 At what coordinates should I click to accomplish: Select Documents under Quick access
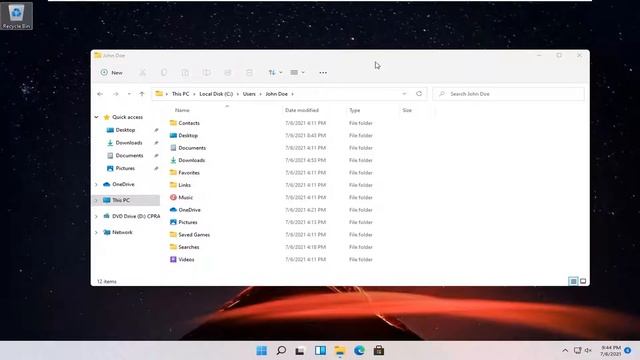[129, 156]
